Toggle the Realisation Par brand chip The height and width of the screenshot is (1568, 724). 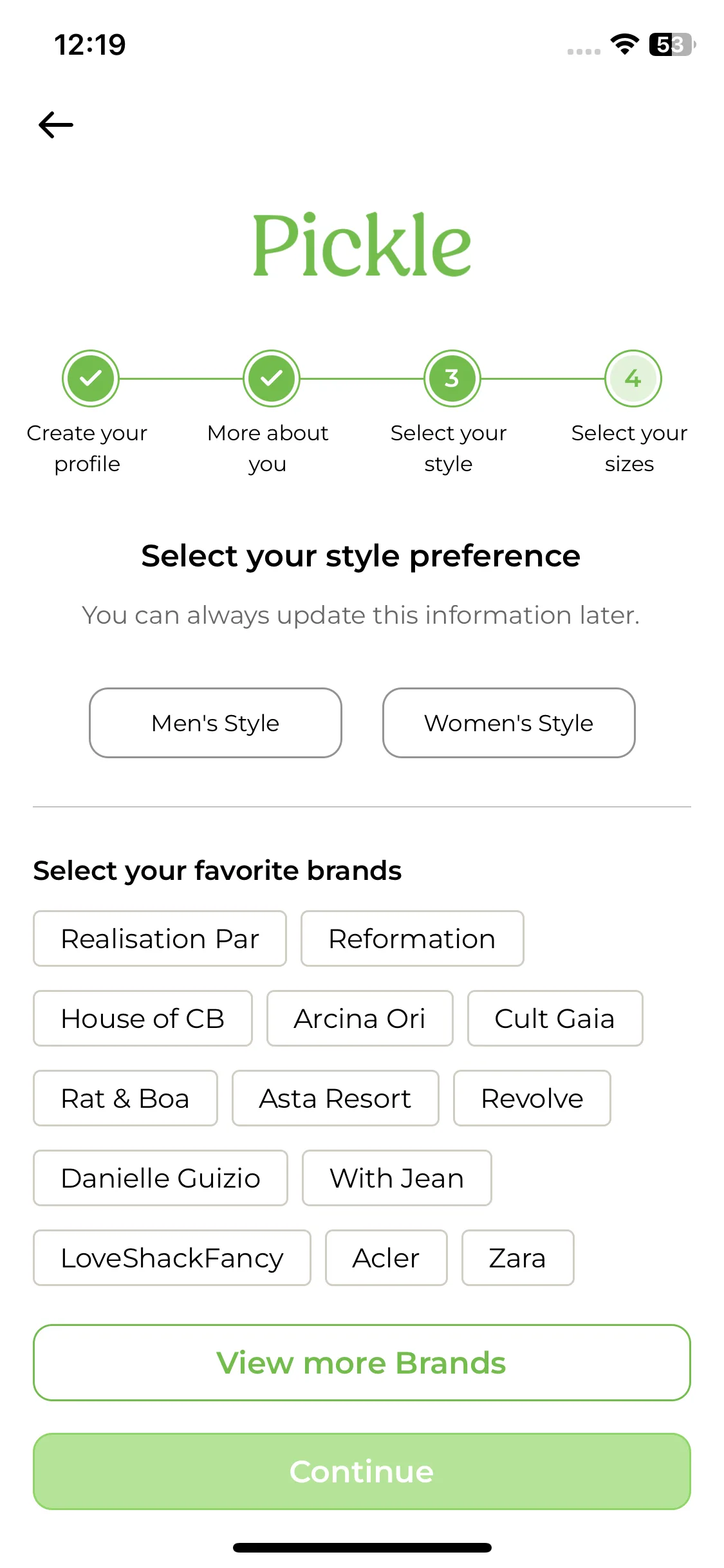pos(160,938)
